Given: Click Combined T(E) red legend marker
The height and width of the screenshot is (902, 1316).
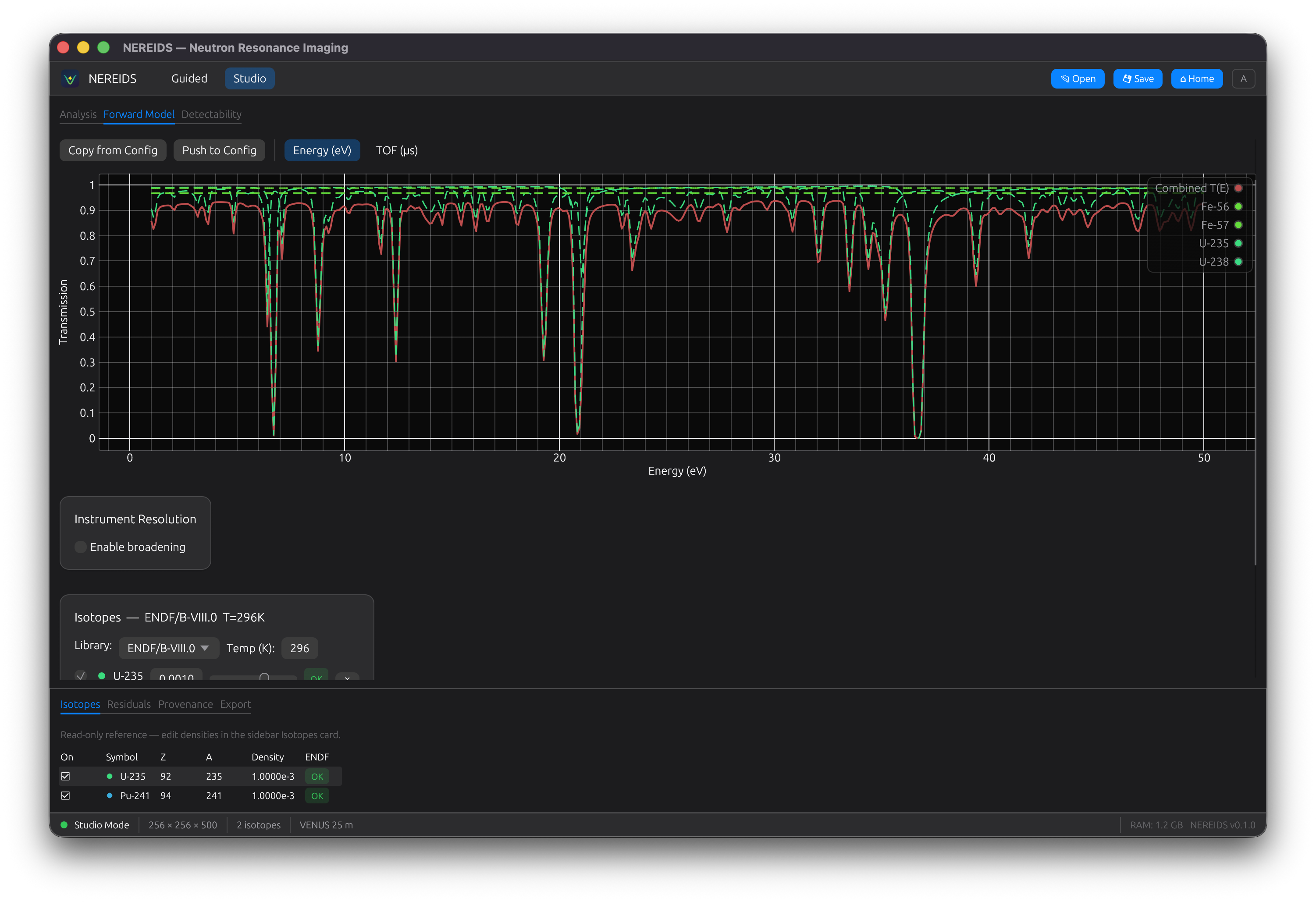Looking at the screenshot, I should [x=1238, y=188].
